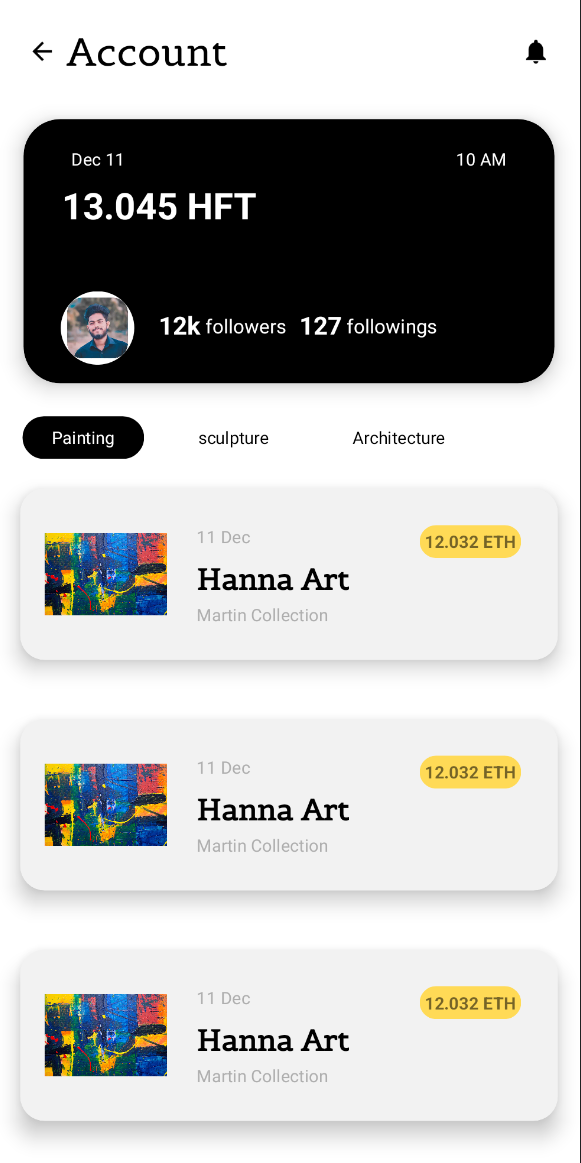Viewport: 581px width, 1163px height.
Task: Open the 127 followings list
Action: pos(368,326)
